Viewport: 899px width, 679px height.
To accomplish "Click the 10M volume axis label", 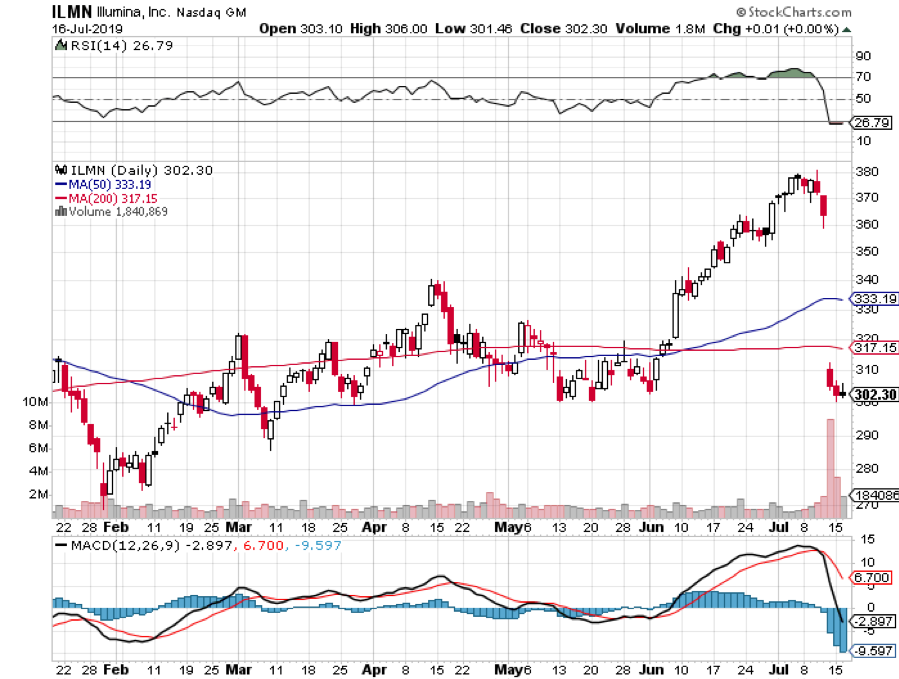I will 36,401.
